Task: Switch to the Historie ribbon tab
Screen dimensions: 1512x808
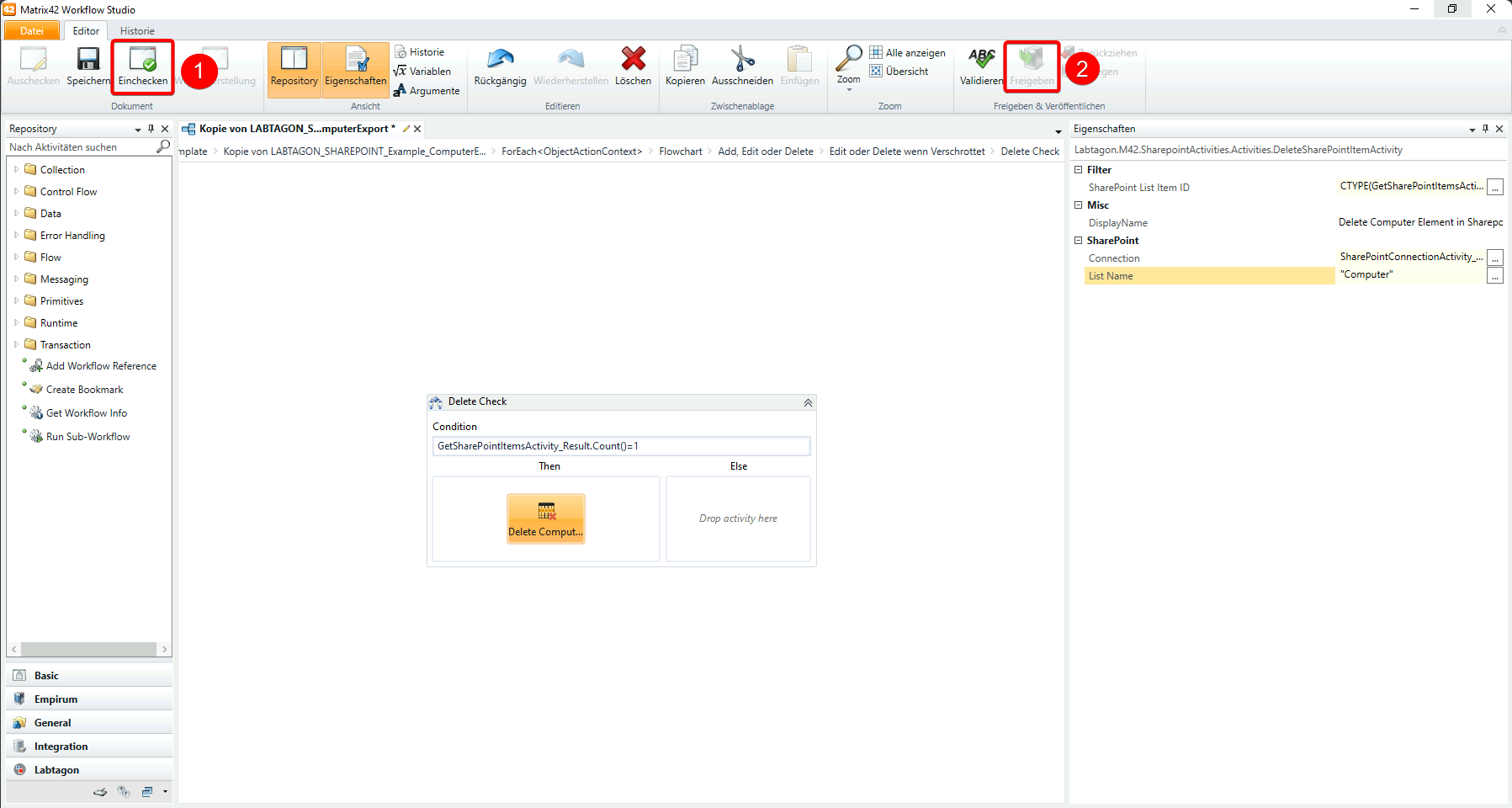Action: pos(137,31)
